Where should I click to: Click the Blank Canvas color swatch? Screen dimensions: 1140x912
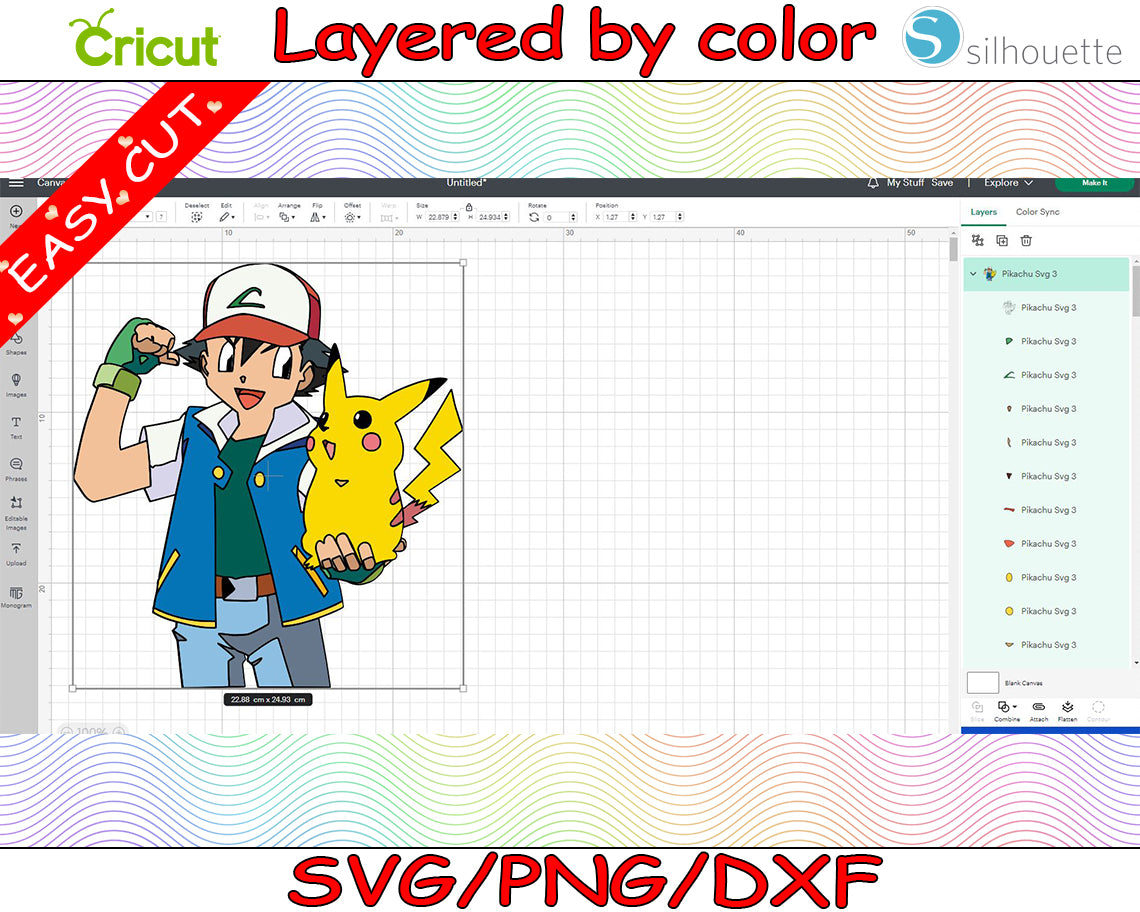(x=982, y=682)
